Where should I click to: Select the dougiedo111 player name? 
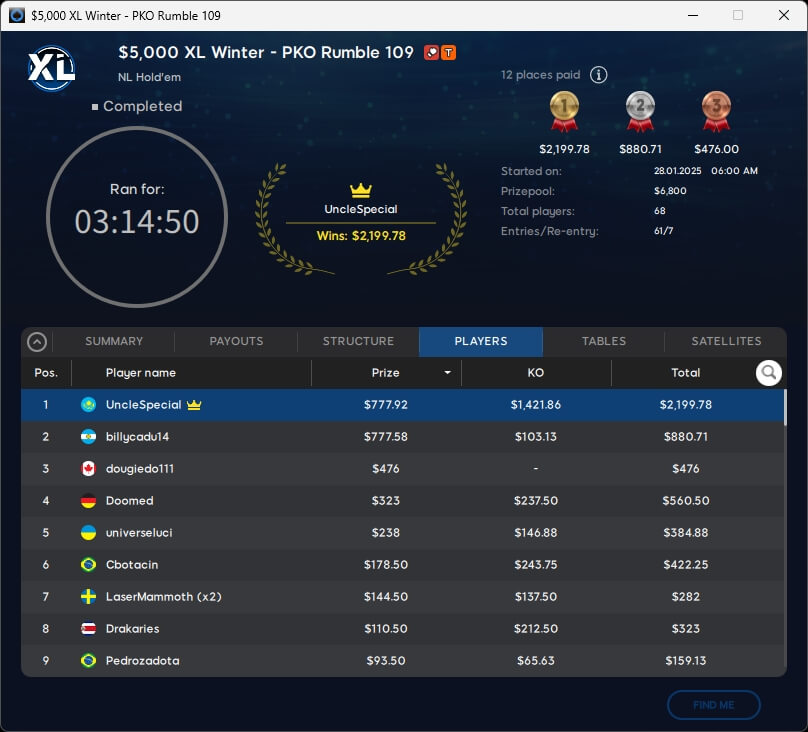pos(140,469)
